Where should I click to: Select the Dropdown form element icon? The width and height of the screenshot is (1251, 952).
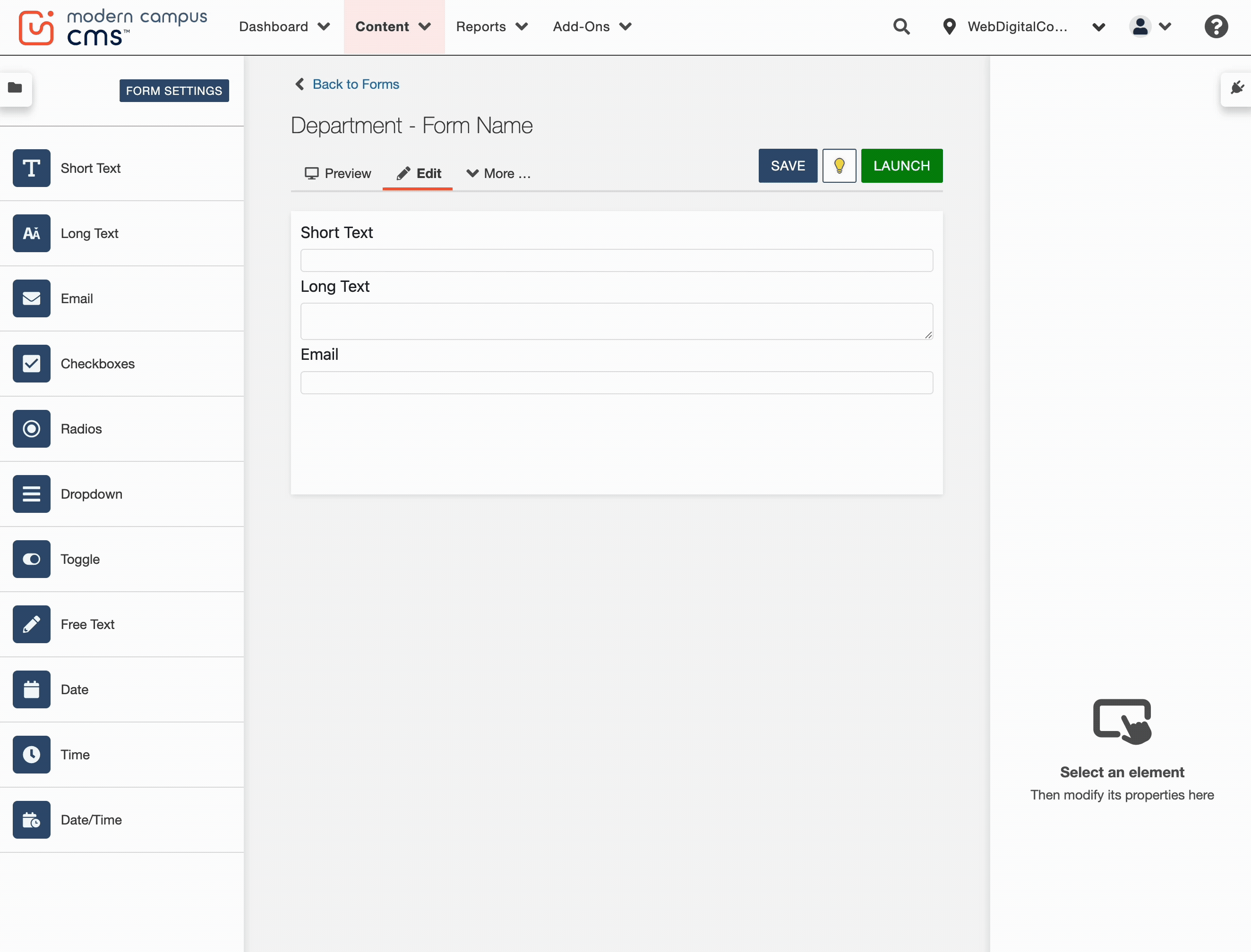[31, 493]
